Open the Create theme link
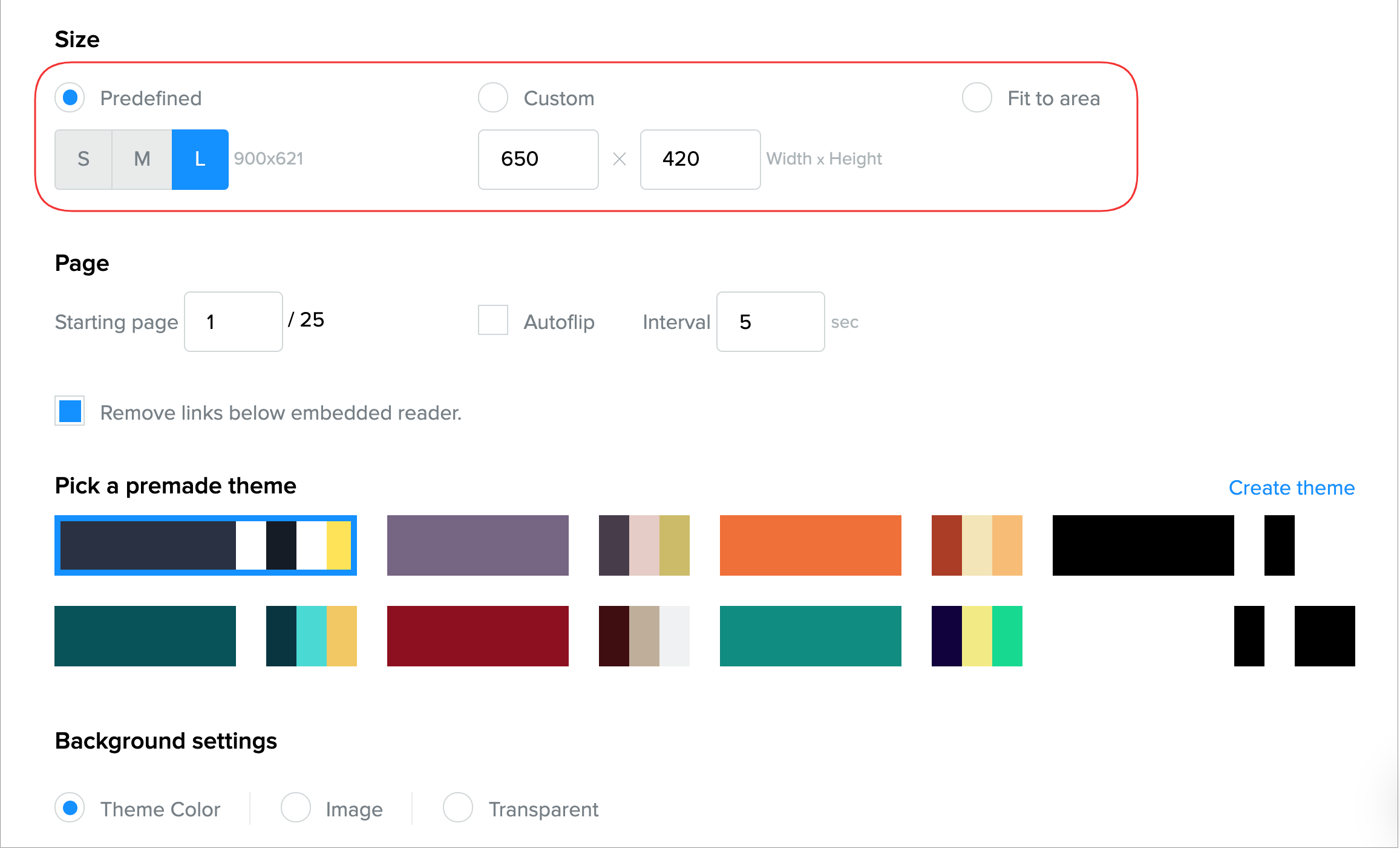The width and height of the screenshot is (1400, 849). pos(1292,487)
